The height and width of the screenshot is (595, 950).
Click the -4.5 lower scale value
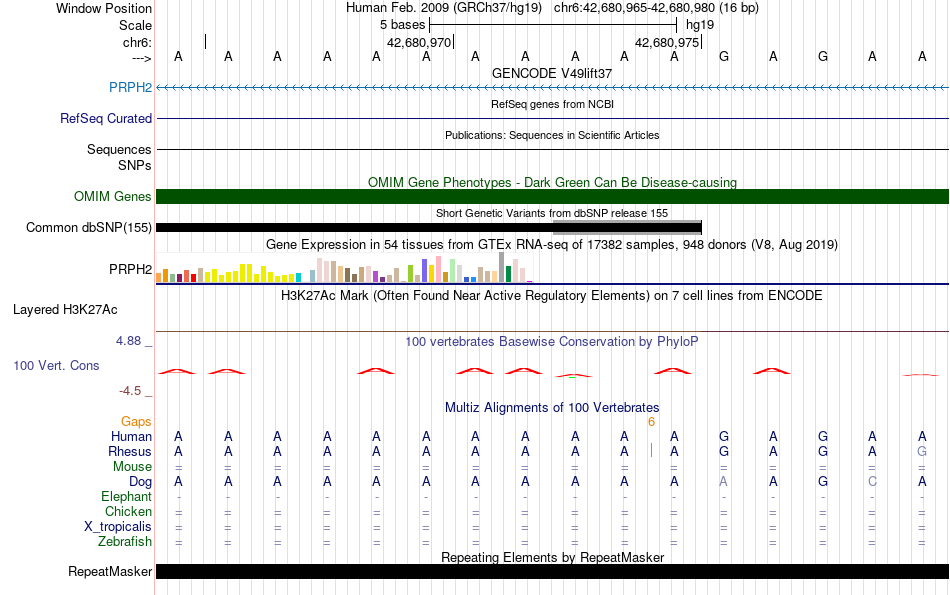tap(130, 391)
